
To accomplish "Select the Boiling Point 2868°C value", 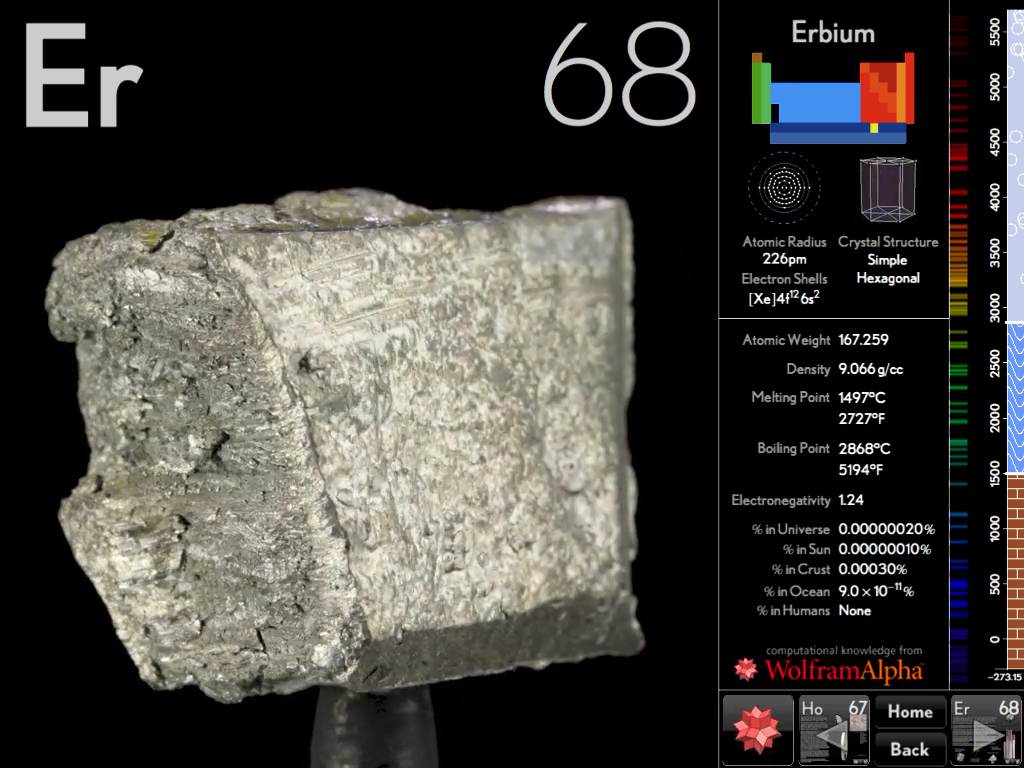I will pyautogui.click(x=864, y=449).
